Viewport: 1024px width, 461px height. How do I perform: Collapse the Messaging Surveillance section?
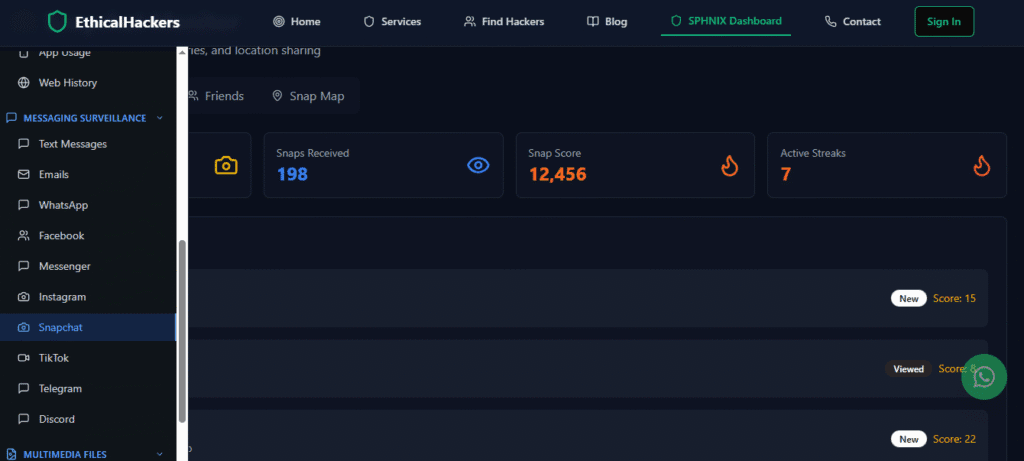(159, 118)
